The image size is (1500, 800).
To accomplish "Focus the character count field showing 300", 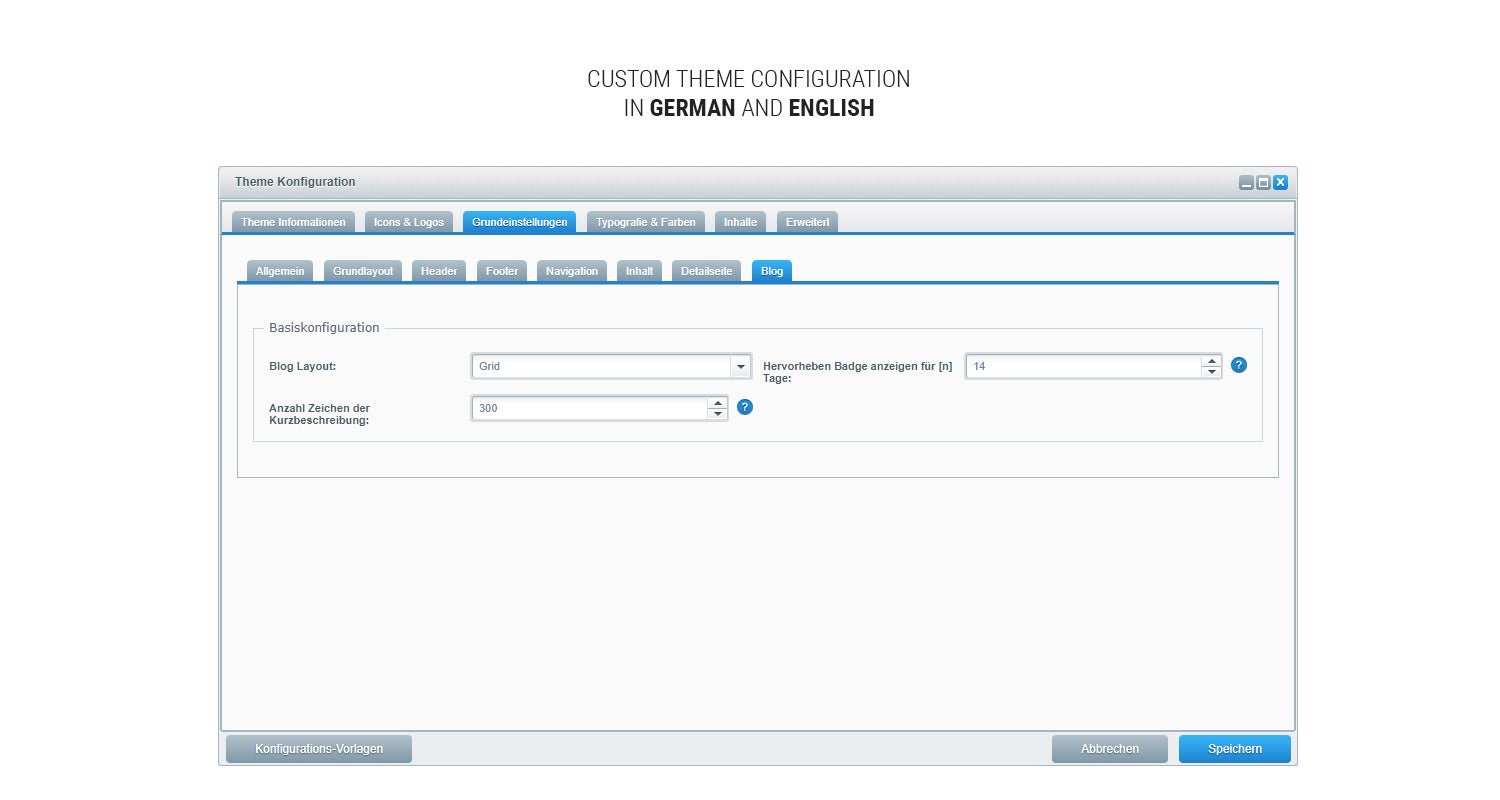I will click(x=590, y=409).
